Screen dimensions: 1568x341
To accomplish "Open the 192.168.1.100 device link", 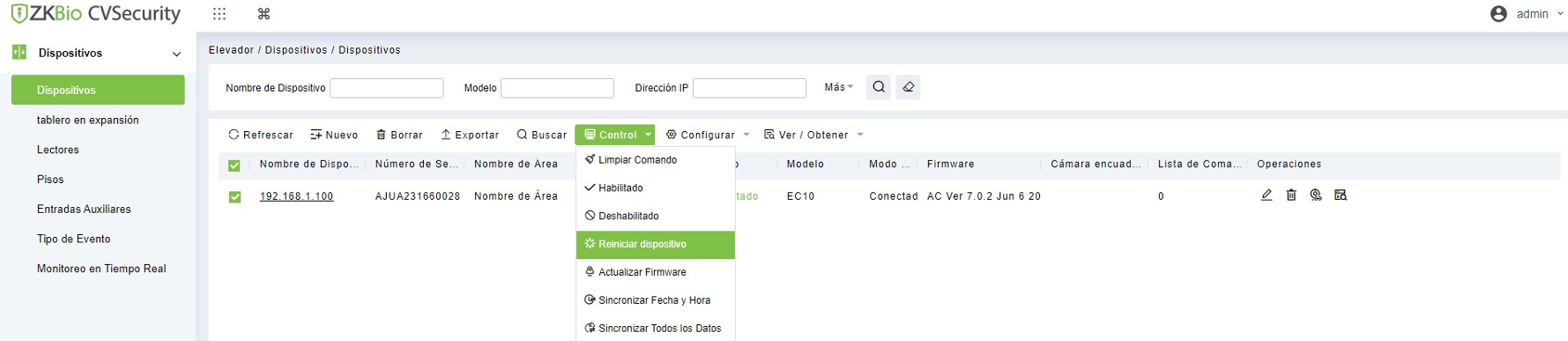I will pos(297,196).
